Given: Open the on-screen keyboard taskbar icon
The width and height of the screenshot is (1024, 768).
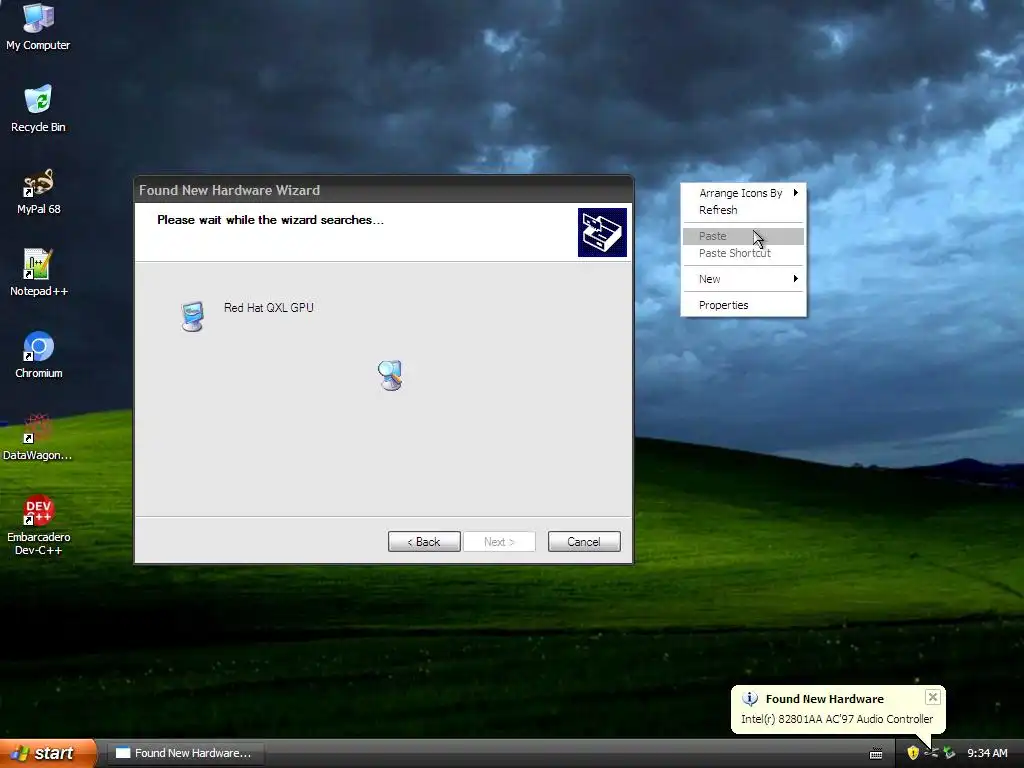Looking at the screenshot, I should [x=876, y=754].
